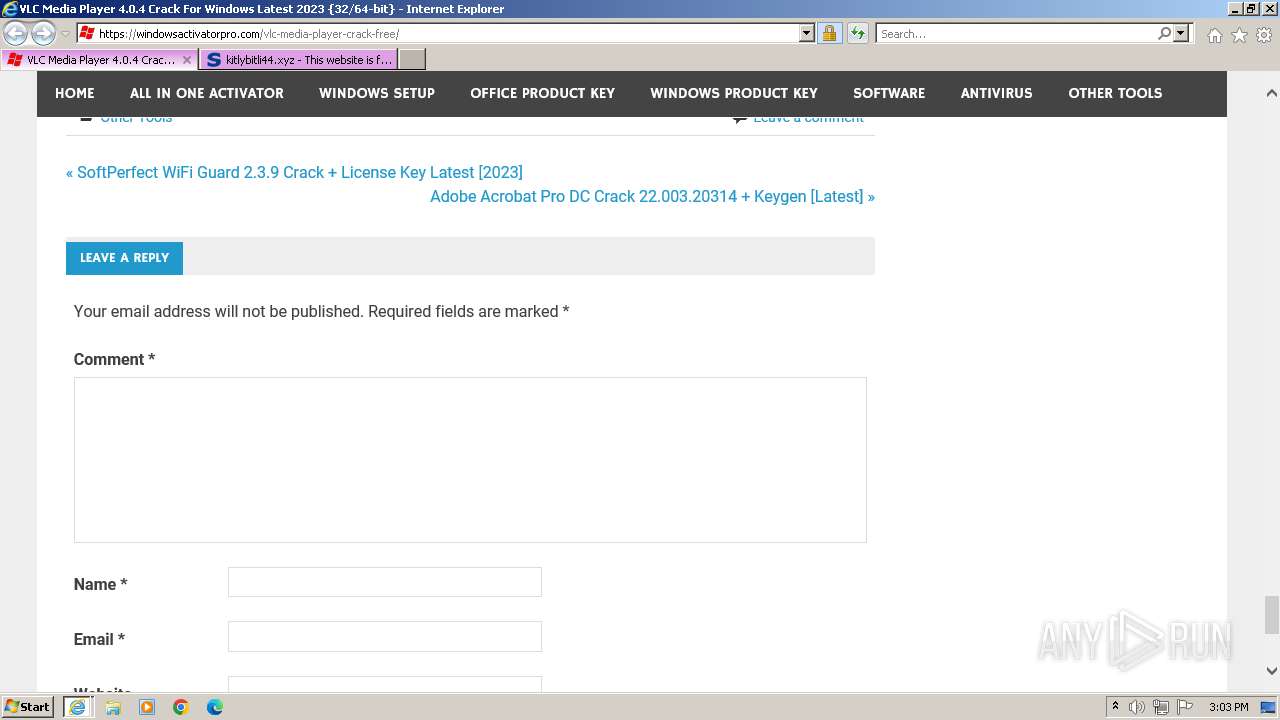The image size is (1280, 720).
Task: Close the VLC Media Player tab
Action: pos(187,60)
